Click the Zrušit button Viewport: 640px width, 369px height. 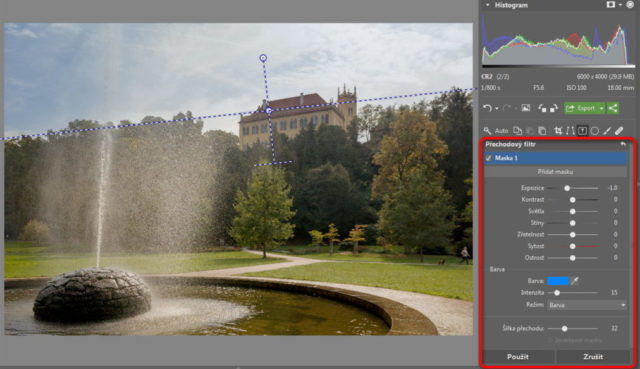pos(593,357)
